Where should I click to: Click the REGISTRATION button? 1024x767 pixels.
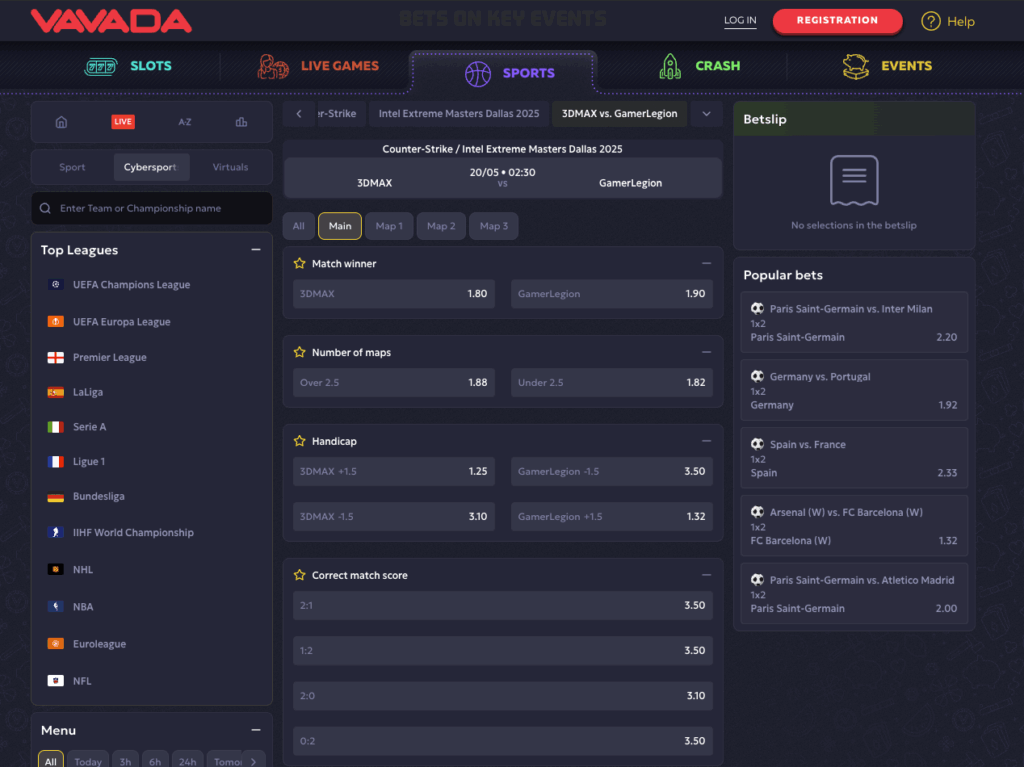[x=837, y=20]
